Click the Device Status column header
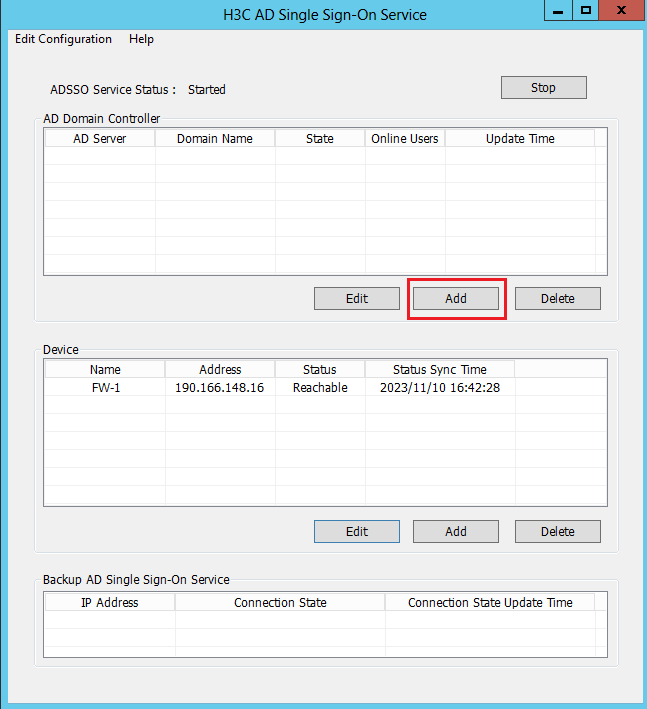 320,370
